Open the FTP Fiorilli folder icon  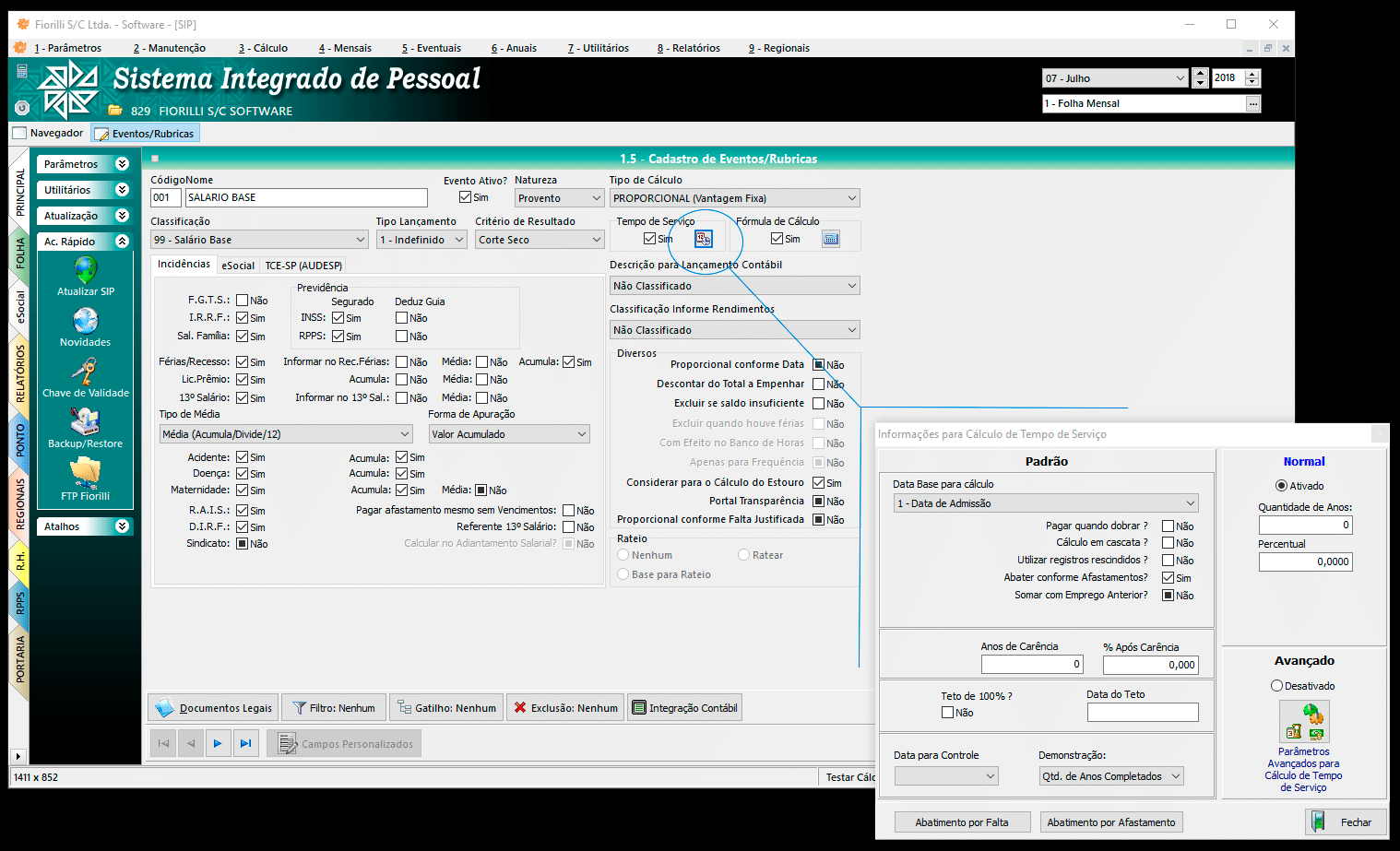86,474
